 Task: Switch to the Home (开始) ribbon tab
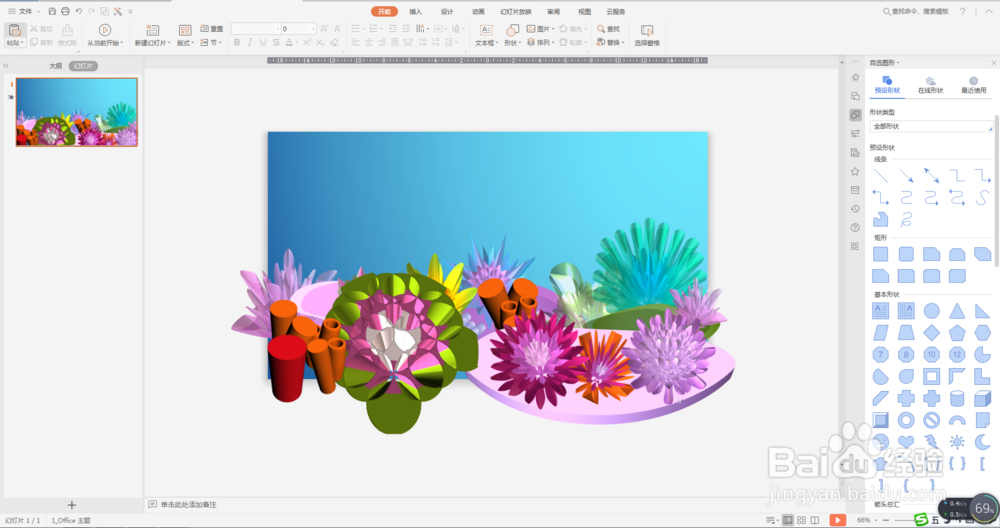384,11
